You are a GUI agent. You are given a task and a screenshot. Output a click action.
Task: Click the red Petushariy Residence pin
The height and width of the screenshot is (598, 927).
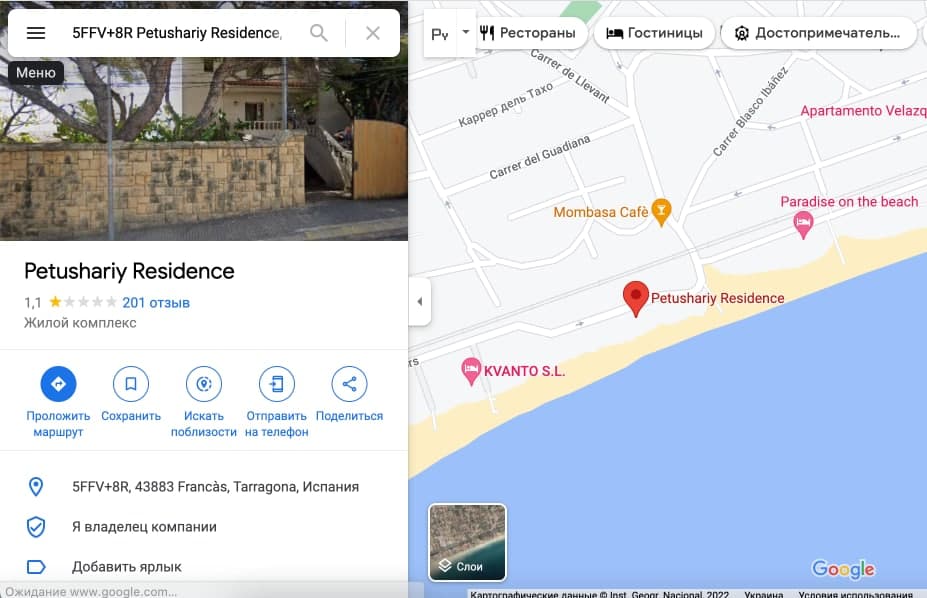pyautogui.click(x=636, y=298)
